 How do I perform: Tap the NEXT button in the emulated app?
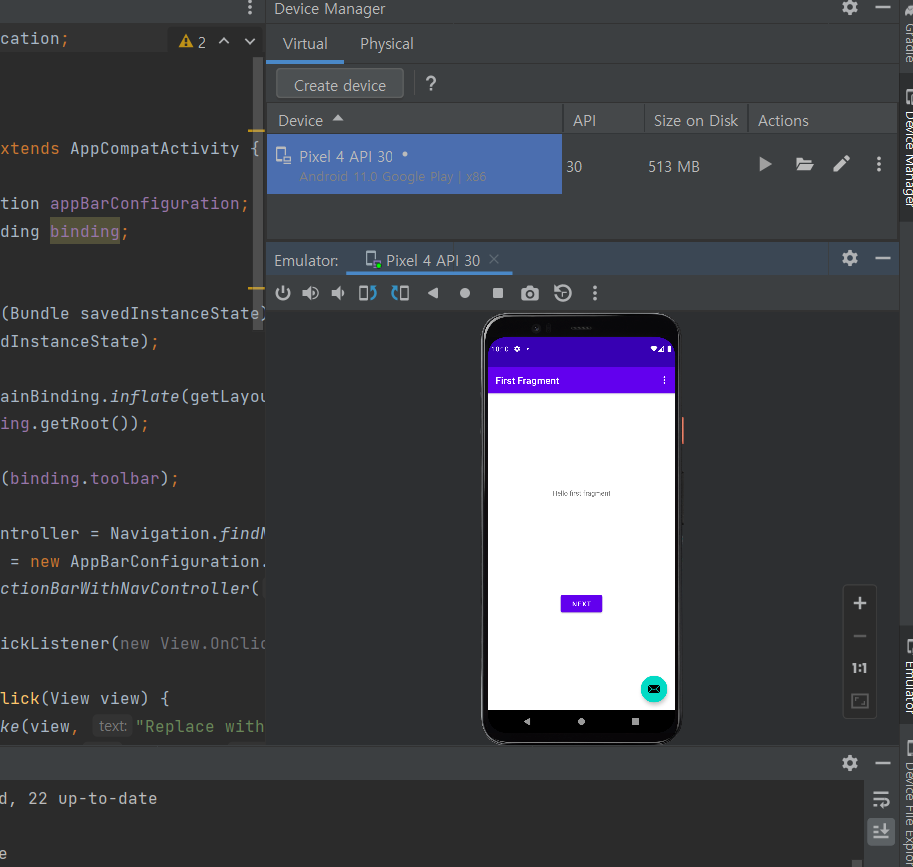[x=581, y=603]
